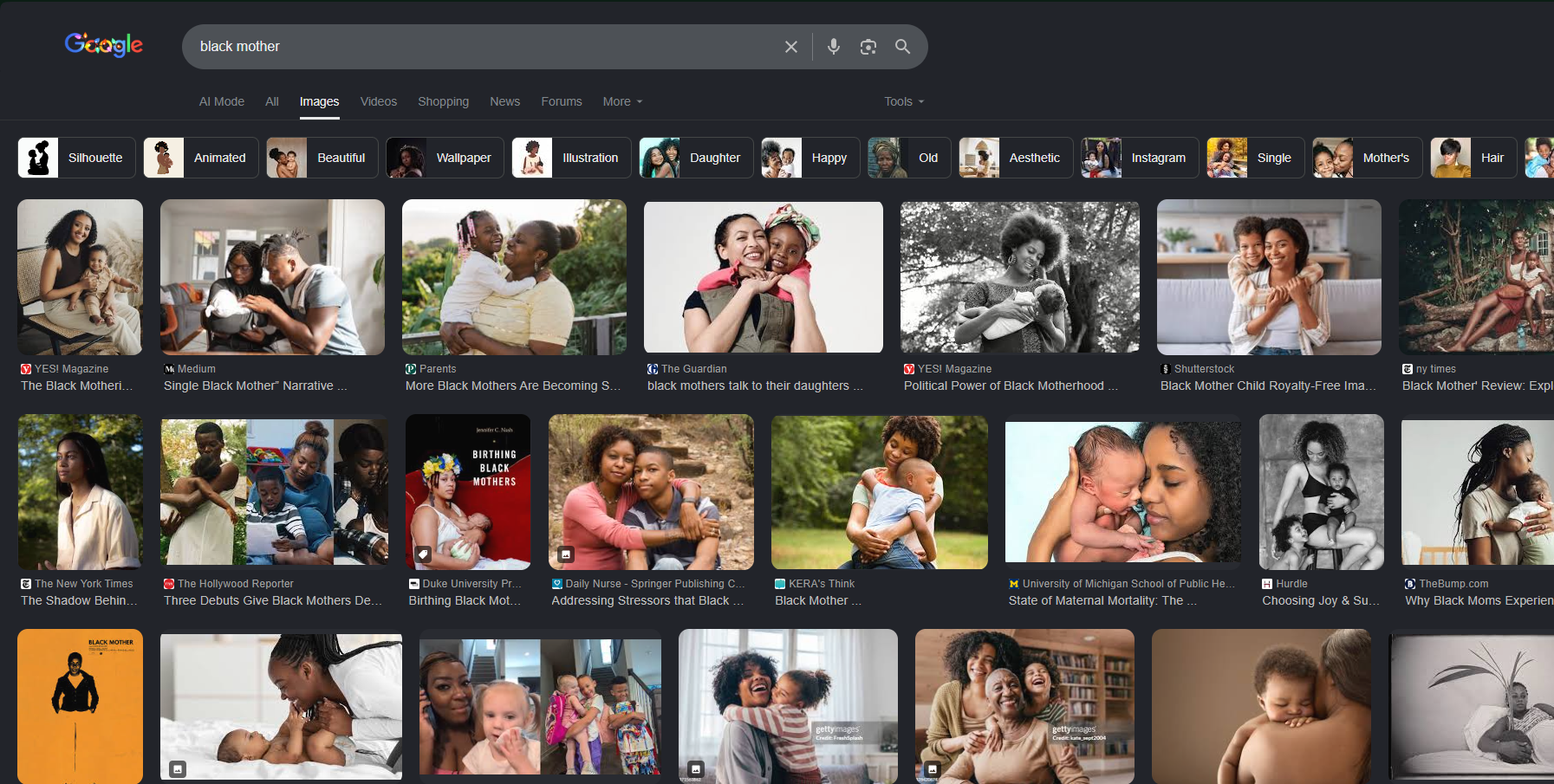Select the Wallpaper filter chip

[445, 158]
